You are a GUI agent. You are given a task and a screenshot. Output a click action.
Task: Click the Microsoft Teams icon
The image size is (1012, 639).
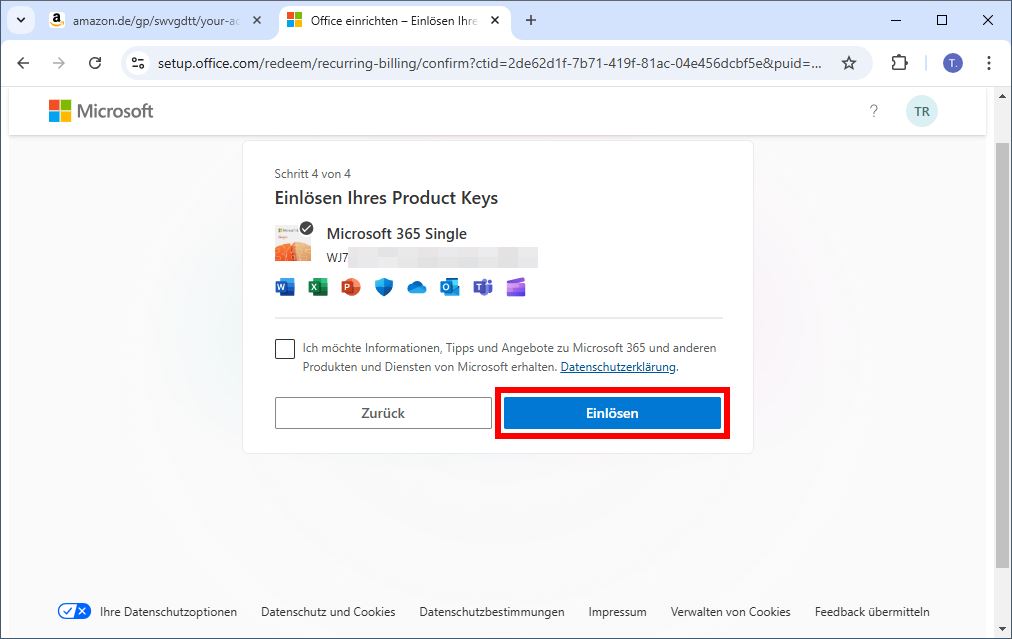click(482, 287)
